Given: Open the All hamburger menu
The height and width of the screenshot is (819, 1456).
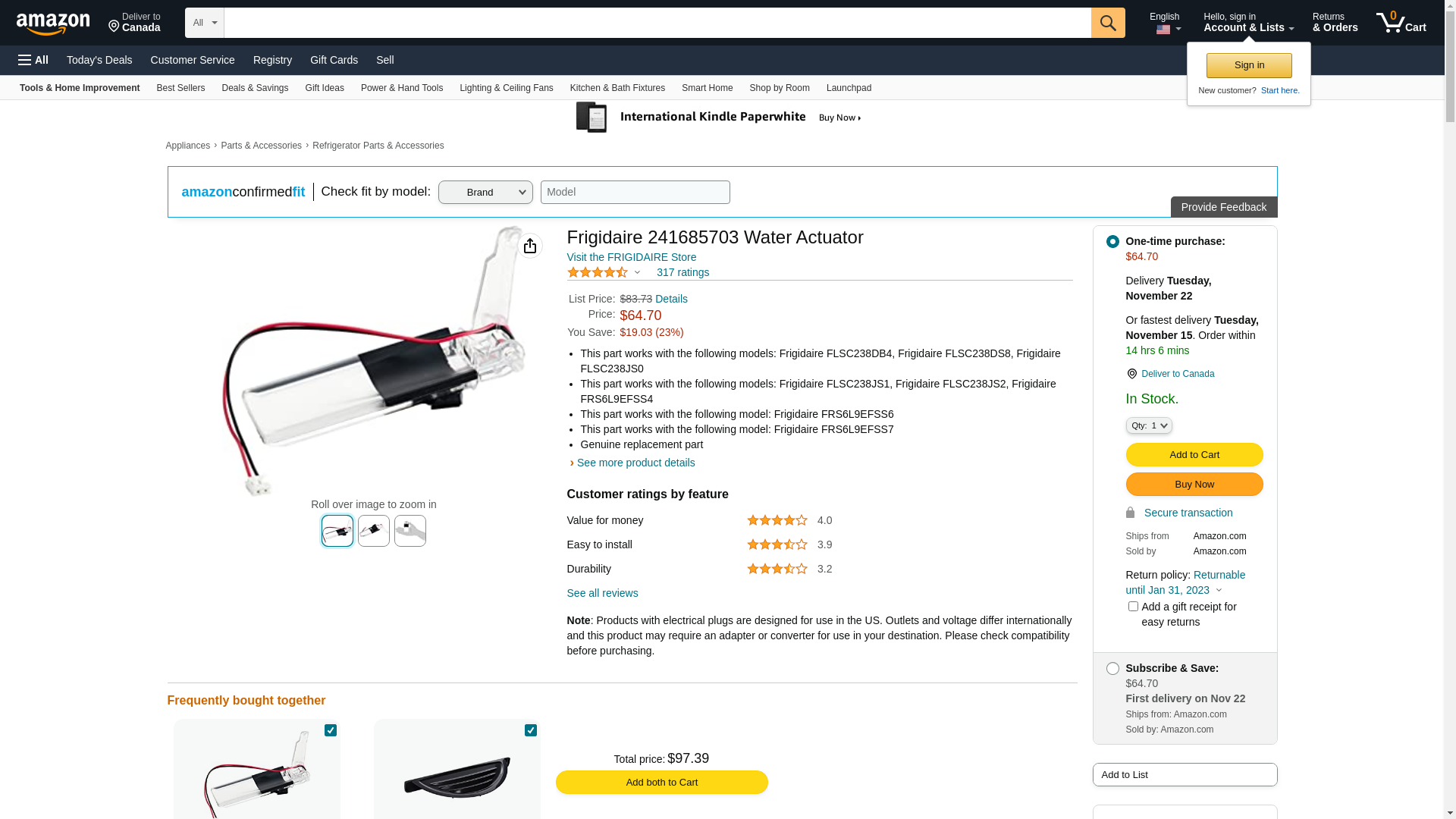Looking at the screenshot, I should point(33,60).
